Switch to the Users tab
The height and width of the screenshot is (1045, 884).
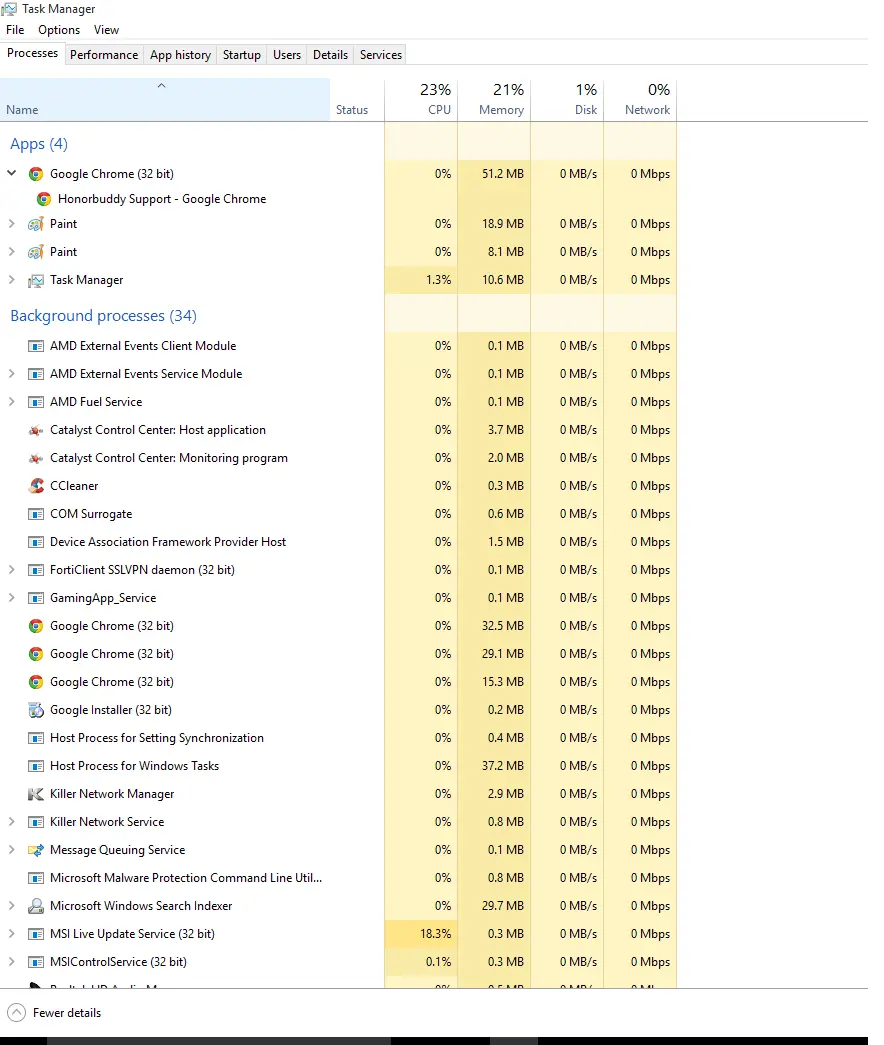pyautogui.click(x=287, y=55)
